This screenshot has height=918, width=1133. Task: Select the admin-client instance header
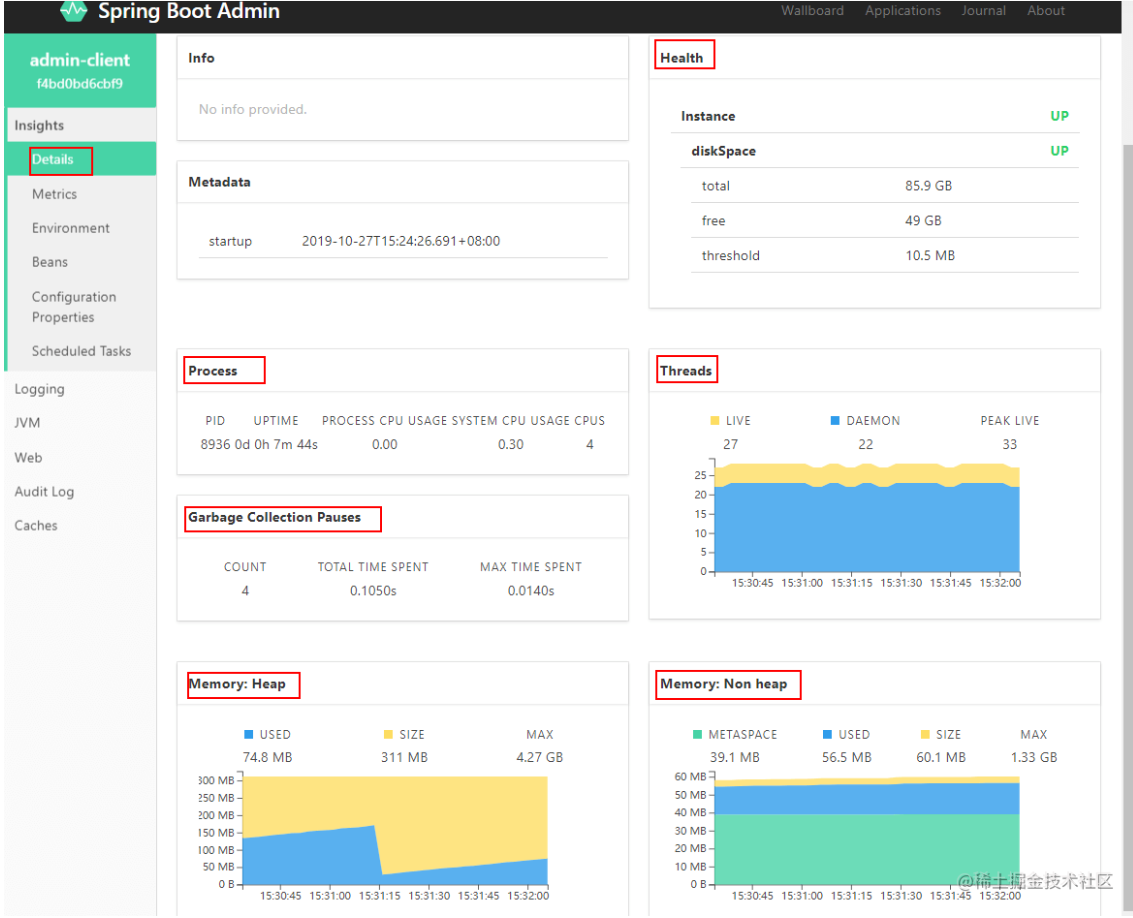pyautogui.click(x=79, y=71)
